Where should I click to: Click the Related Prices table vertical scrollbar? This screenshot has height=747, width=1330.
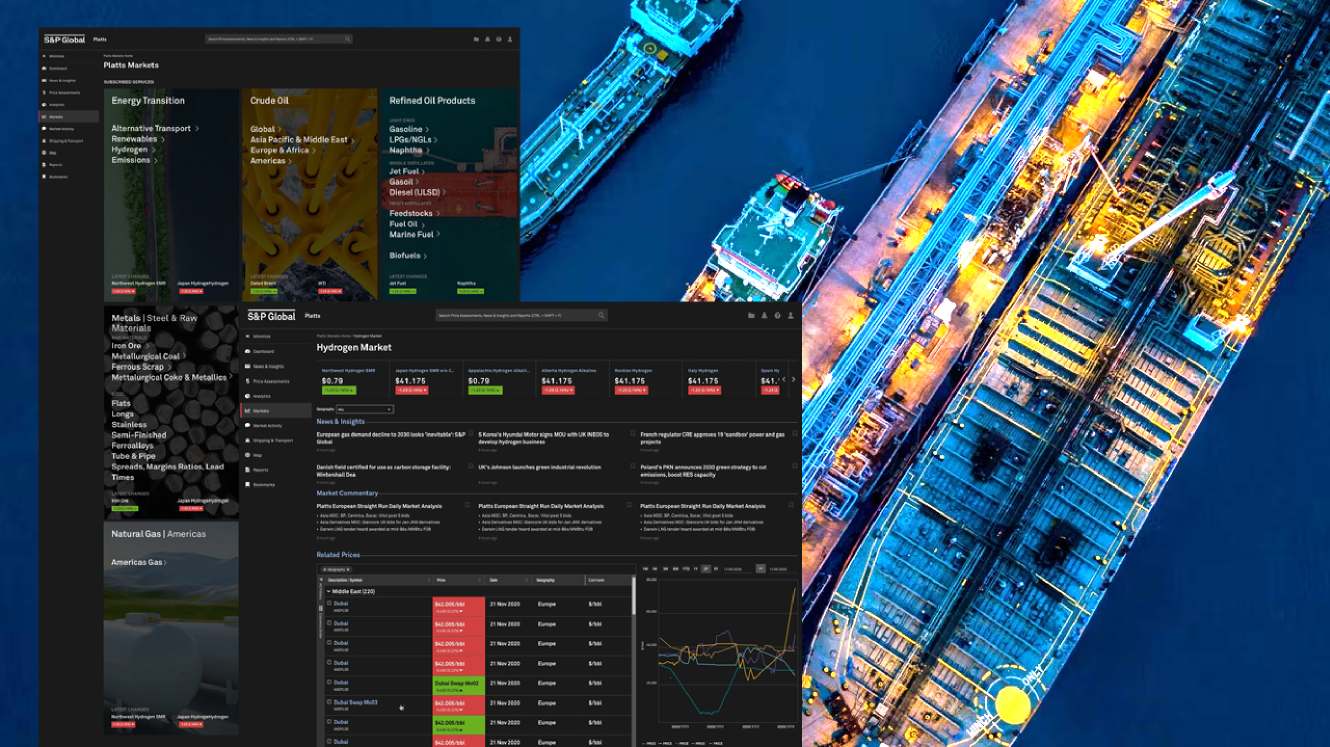633,596
